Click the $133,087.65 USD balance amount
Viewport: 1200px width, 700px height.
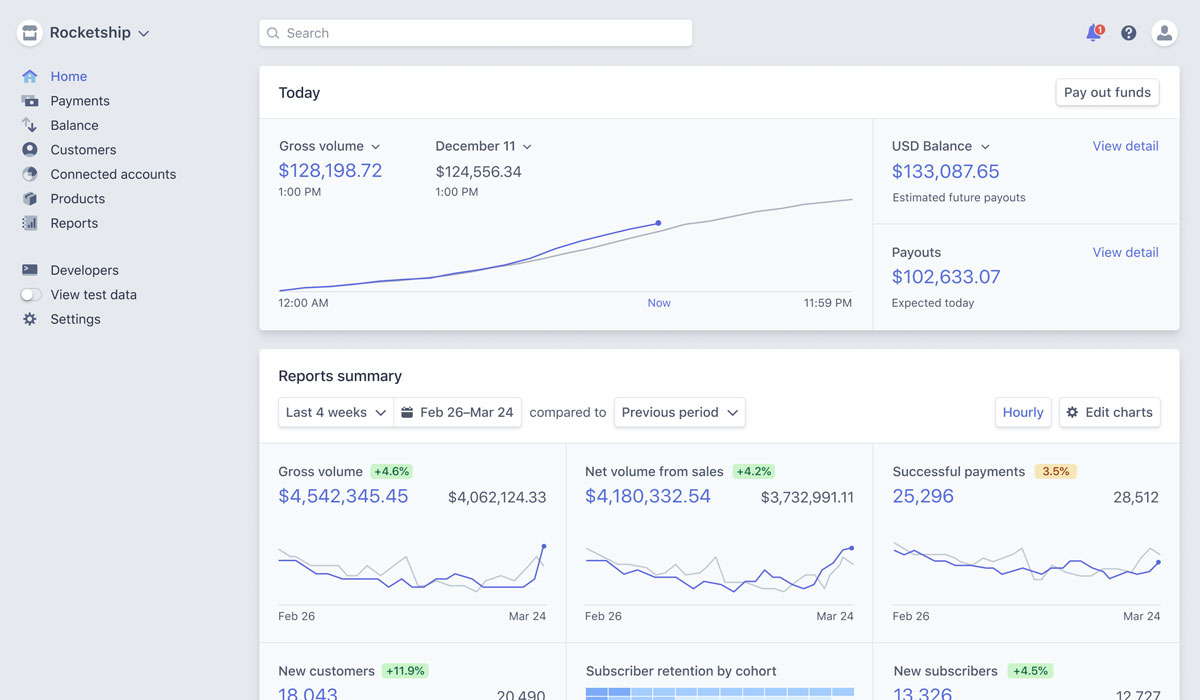[x=945, y=171]
